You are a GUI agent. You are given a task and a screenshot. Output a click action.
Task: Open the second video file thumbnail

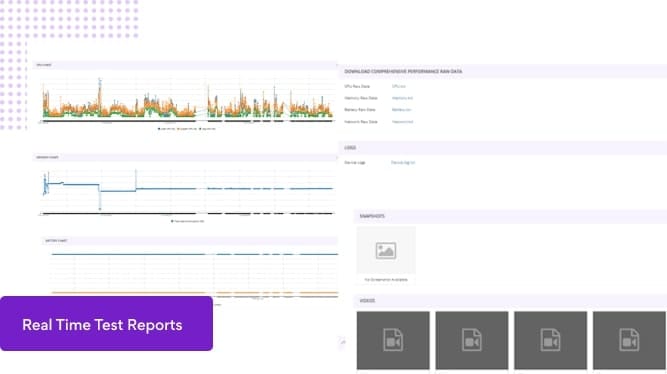point(472,340)
